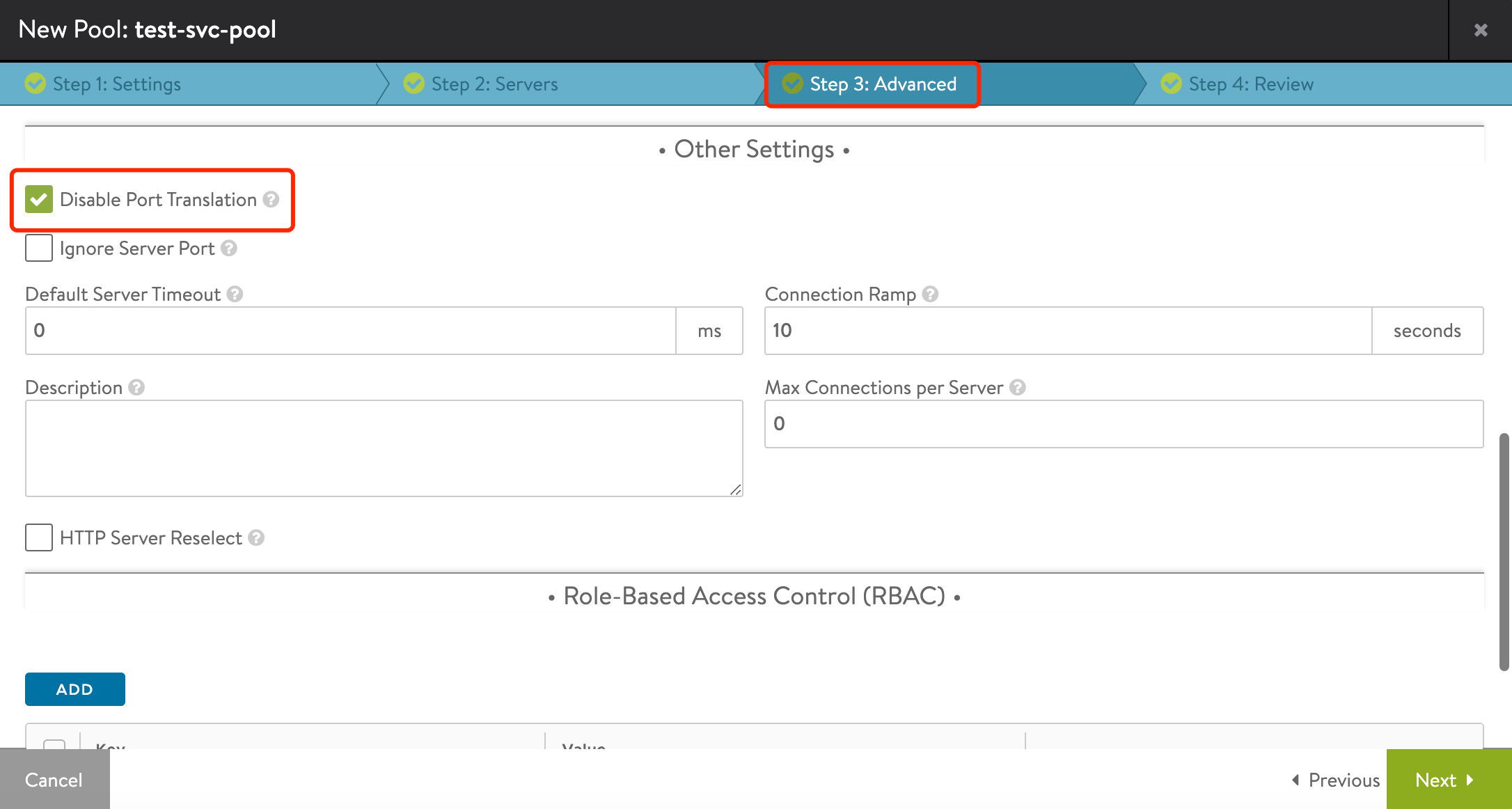
Task: Enable the HTTP Server Reselect checkbox
Action: 38,538
